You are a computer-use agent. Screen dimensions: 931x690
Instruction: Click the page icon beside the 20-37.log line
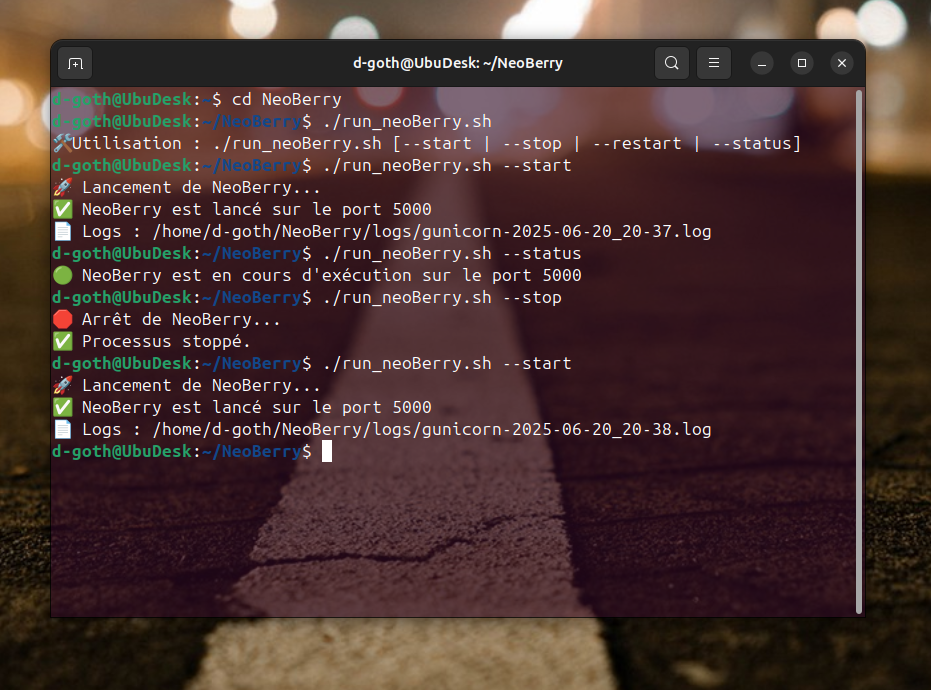(62, 231)
